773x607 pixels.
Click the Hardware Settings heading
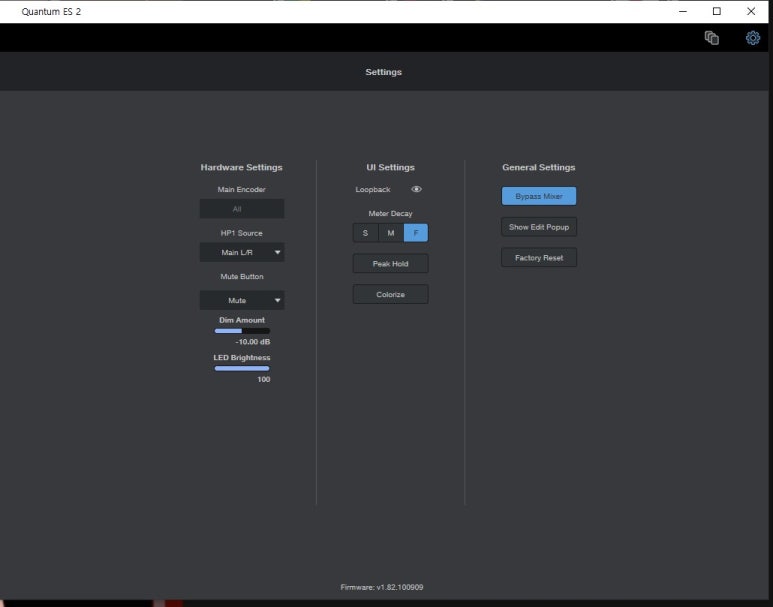[242, 167]
